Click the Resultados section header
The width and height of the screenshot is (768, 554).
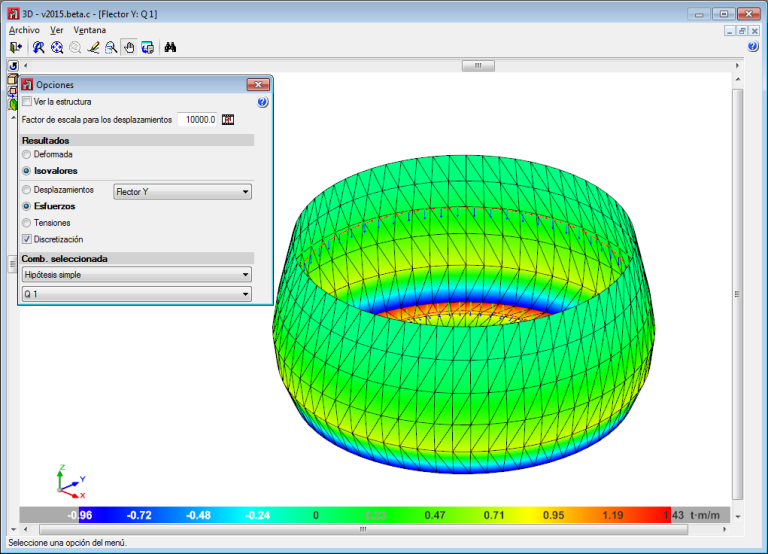pos(137,141)
